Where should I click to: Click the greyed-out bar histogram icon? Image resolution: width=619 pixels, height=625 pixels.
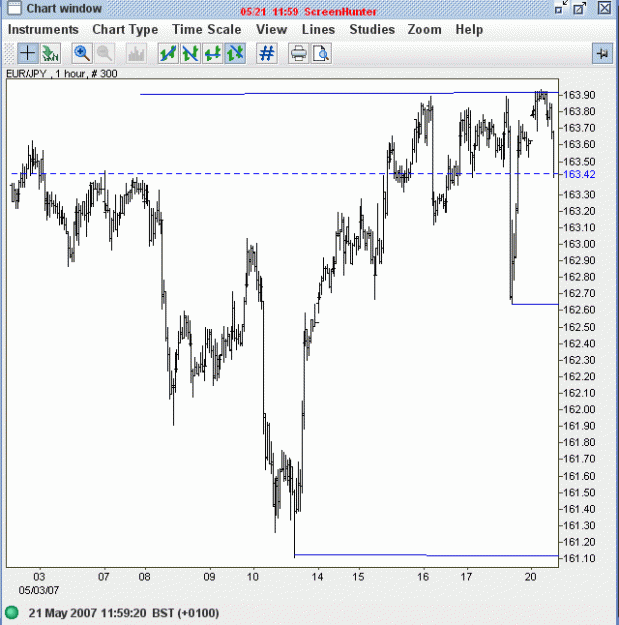click(x=136, y=53)
